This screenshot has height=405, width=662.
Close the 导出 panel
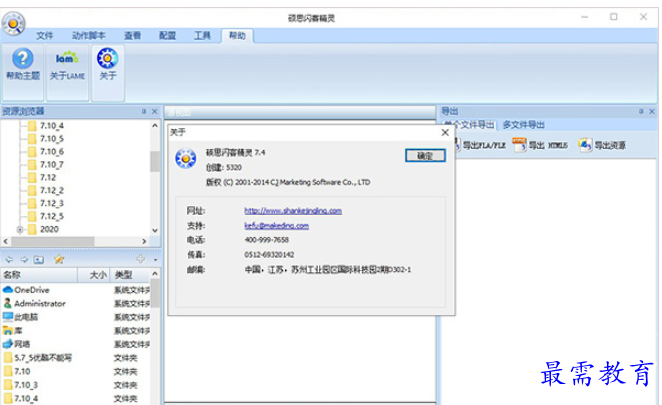(652, 111)
